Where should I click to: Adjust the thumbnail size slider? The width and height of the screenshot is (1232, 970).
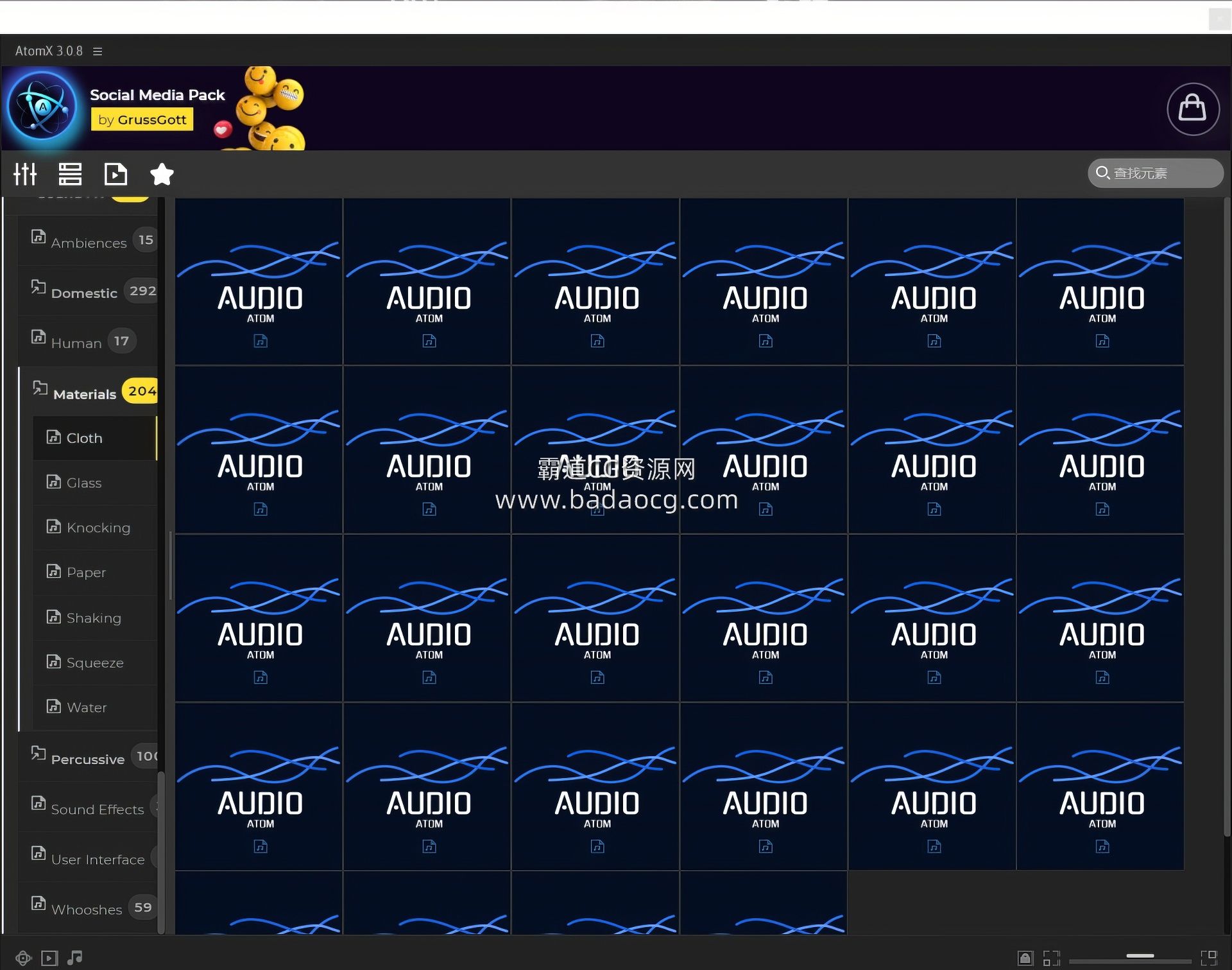1140,957
